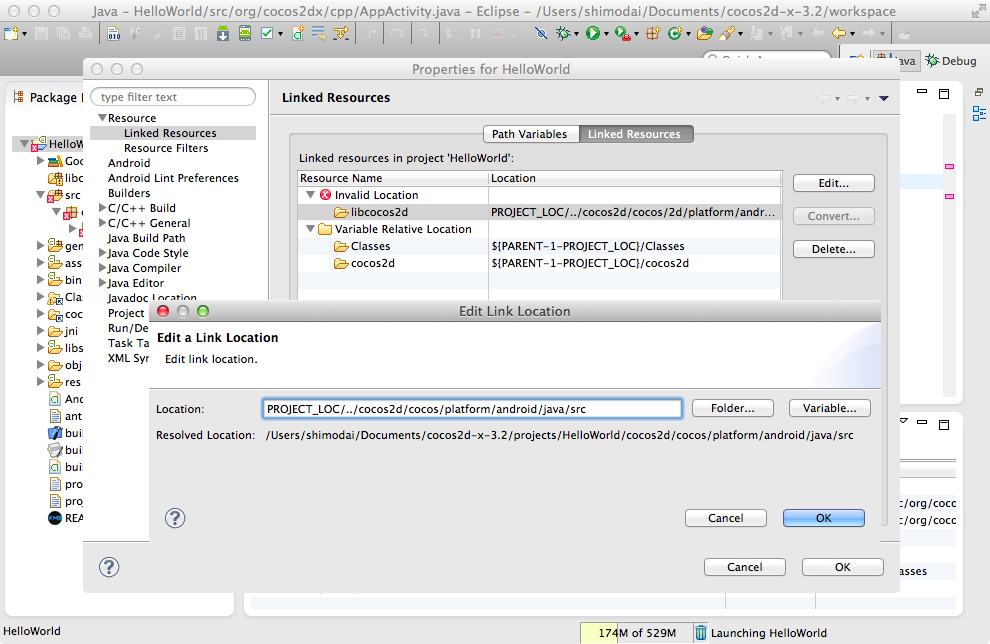
Task: Click the Skip All Breakpoints icon
Action: pos(541,33)
